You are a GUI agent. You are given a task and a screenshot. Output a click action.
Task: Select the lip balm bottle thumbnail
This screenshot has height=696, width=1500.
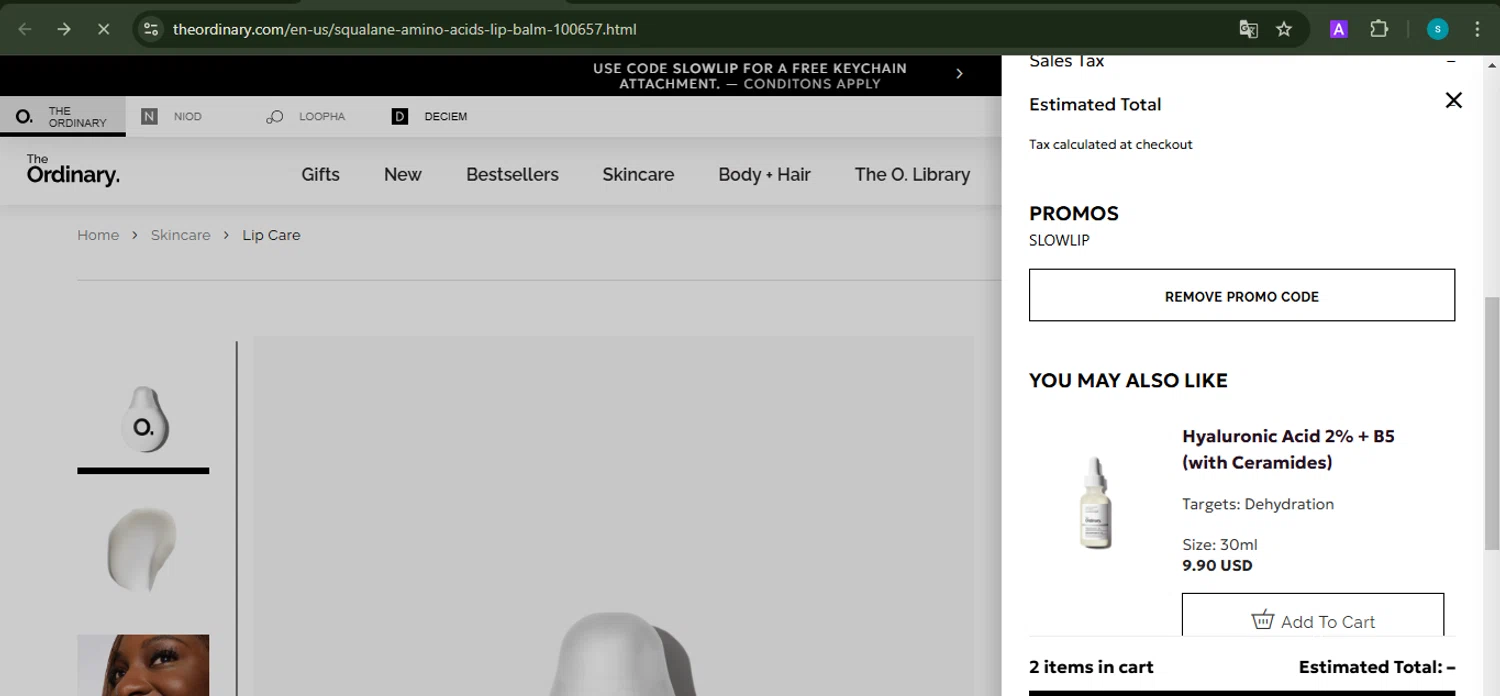(x=143, y=418)
